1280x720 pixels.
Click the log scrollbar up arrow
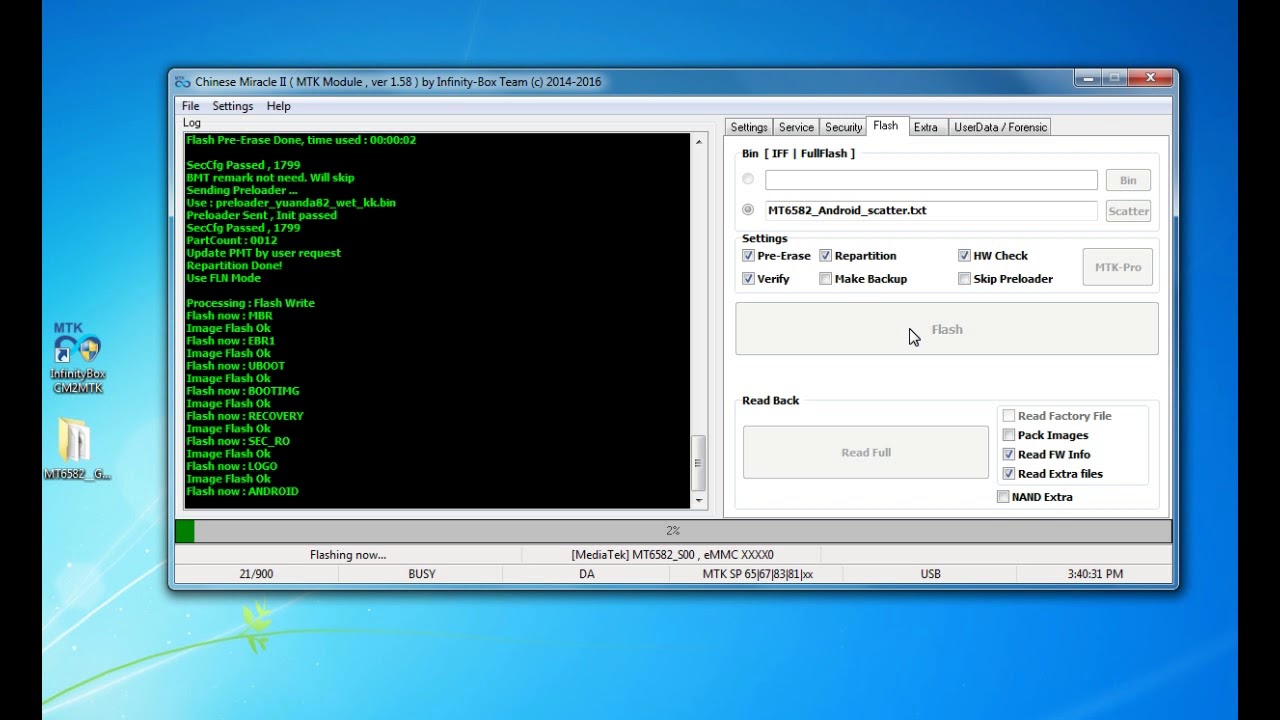click(699, 142)
